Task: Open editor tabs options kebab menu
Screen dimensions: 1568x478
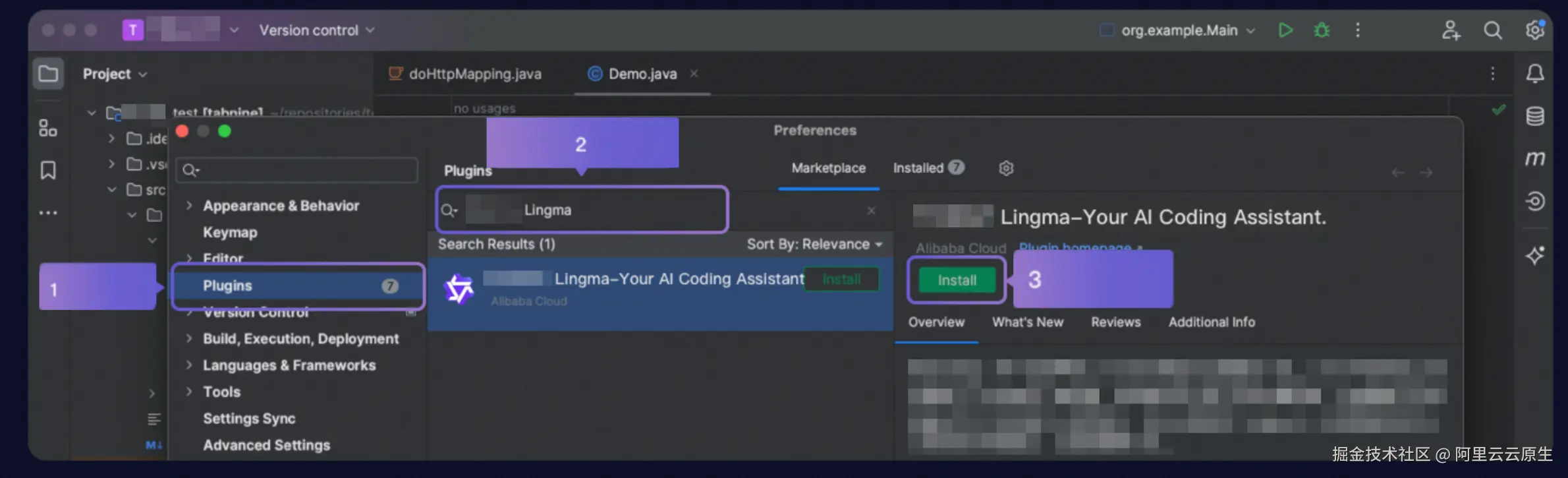Action: tap(1493, 74)
